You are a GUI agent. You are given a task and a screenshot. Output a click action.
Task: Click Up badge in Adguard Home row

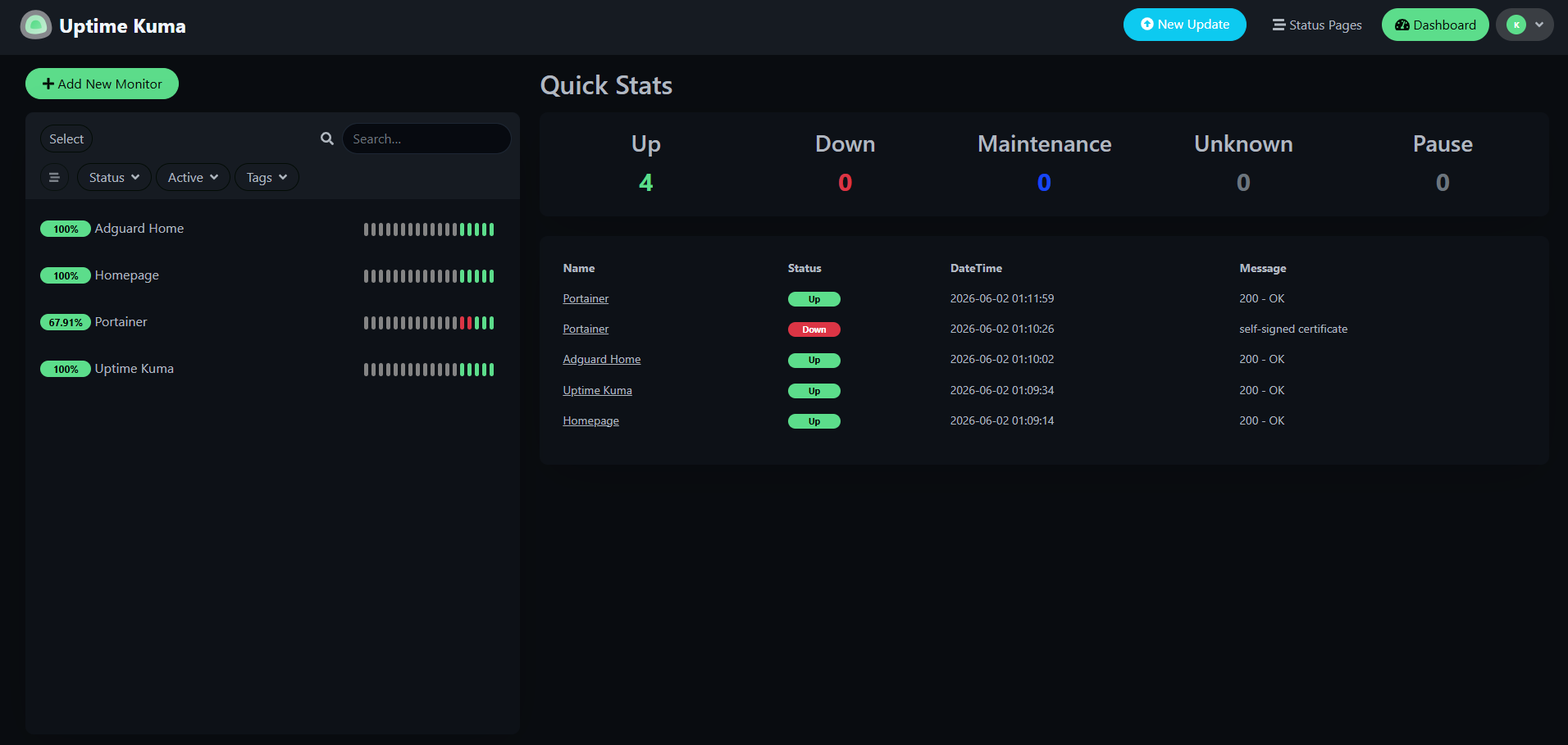pyautogui.click(x=814, y=360)
